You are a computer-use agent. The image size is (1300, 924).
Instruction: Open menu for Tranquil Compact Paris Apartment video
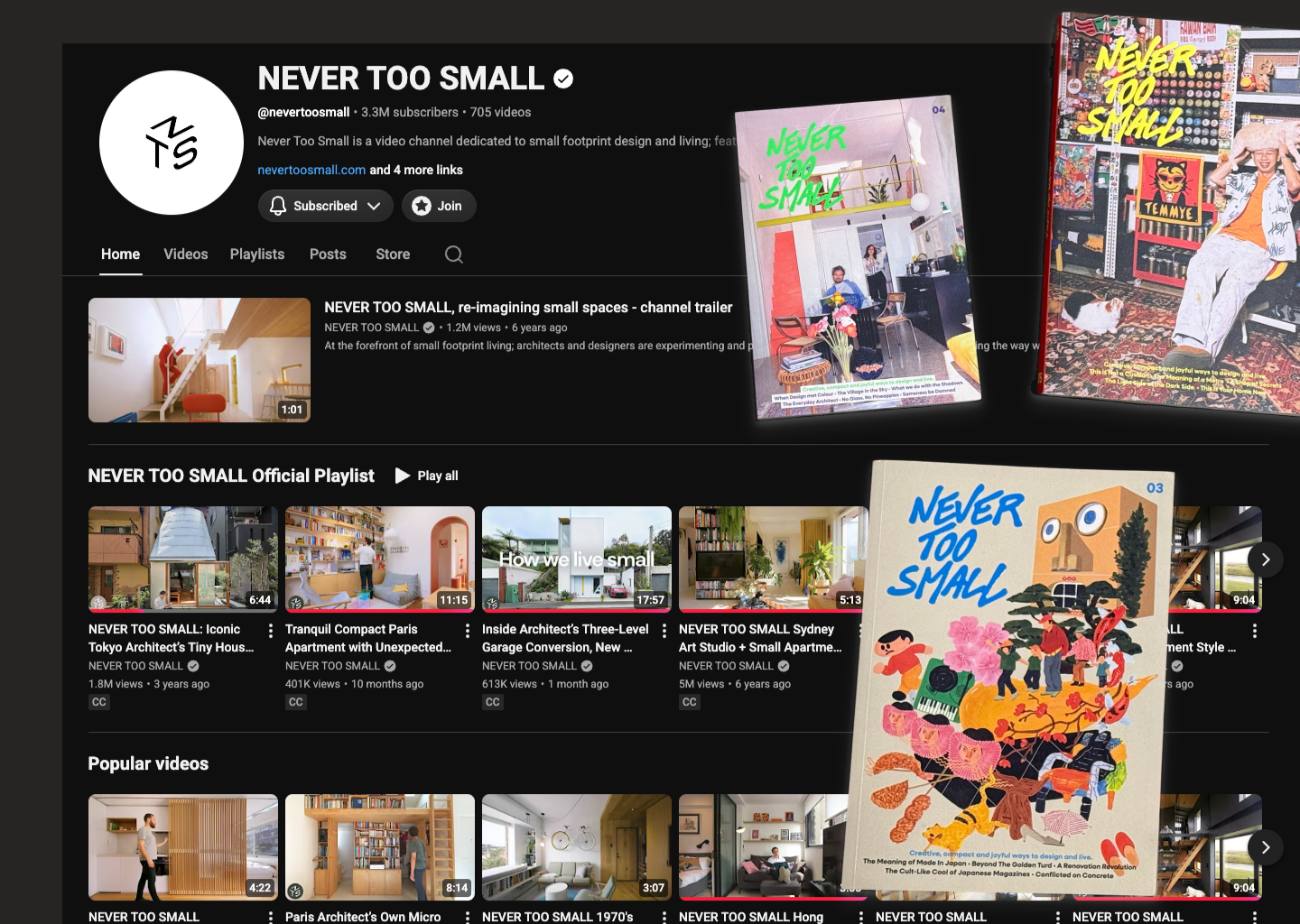coord(468,631)
